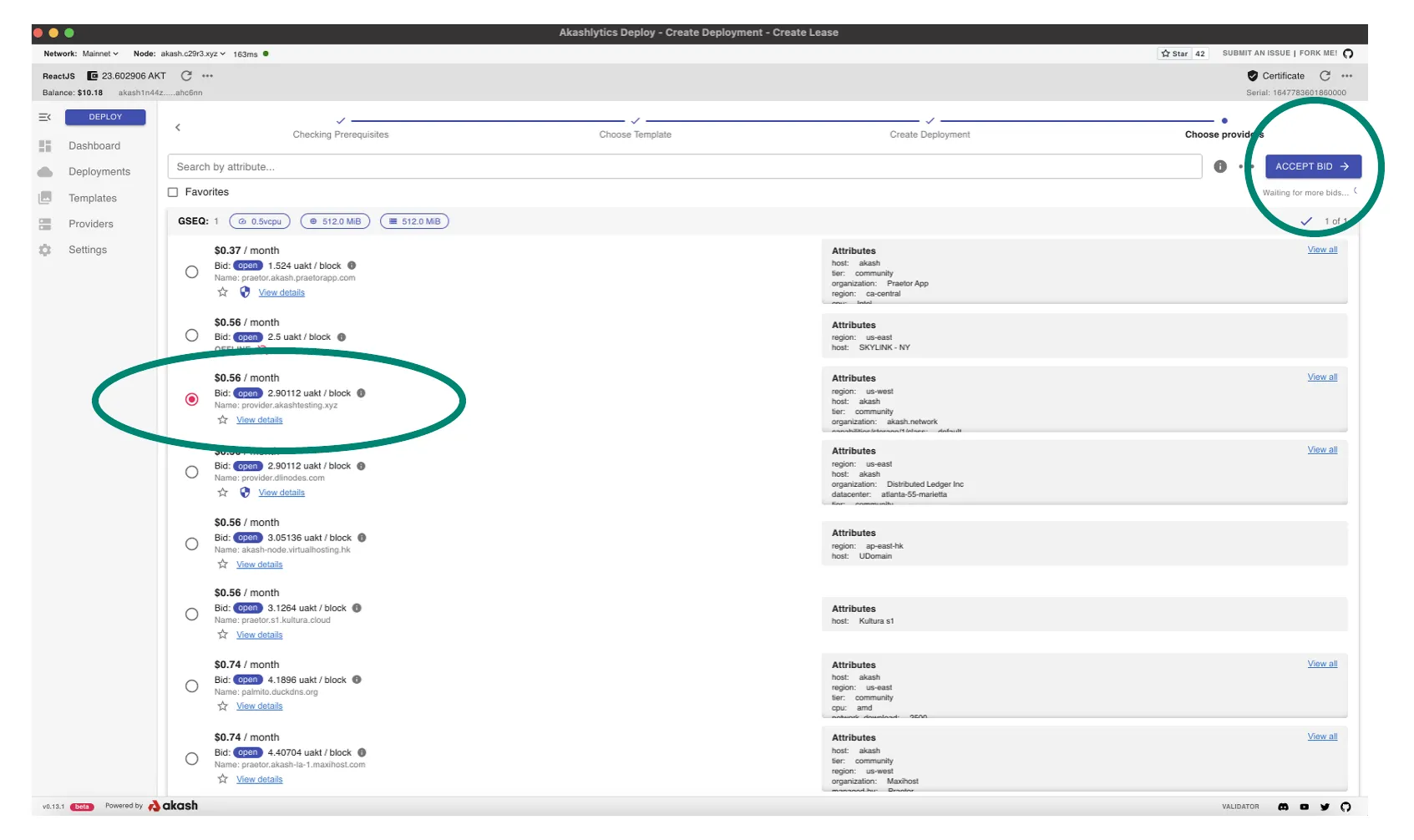This screenshot has width=1414, height=840.
Task: Select the praetor.akash.praetorapp.com bid radio
Action: pos(192,272)
